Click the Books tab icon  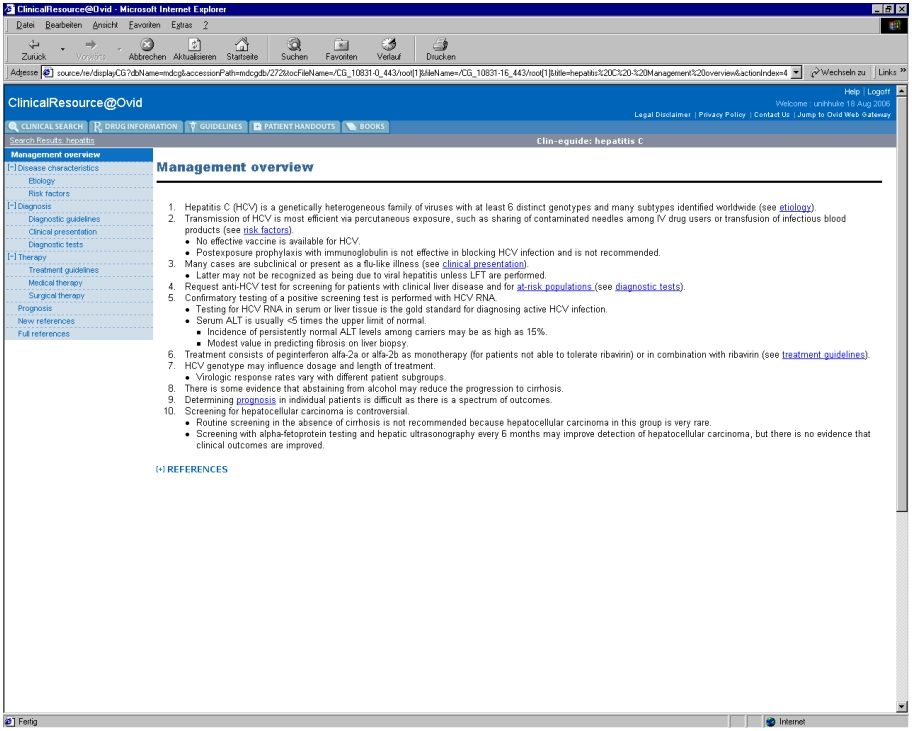tap(350, 127)
